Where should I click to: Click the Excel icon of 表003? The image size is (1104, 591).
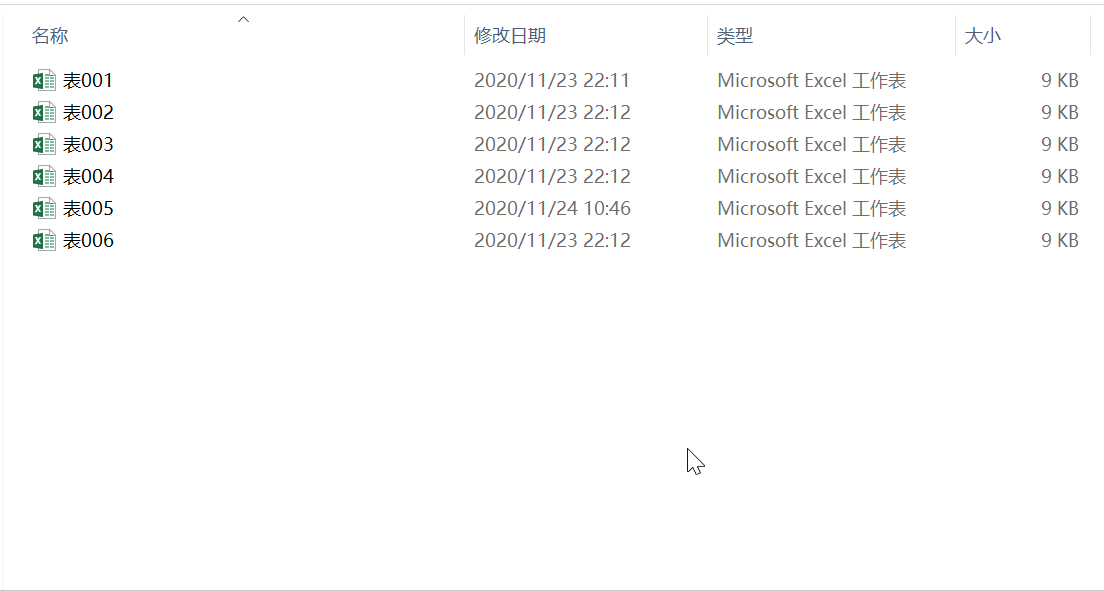coord(44,144)
